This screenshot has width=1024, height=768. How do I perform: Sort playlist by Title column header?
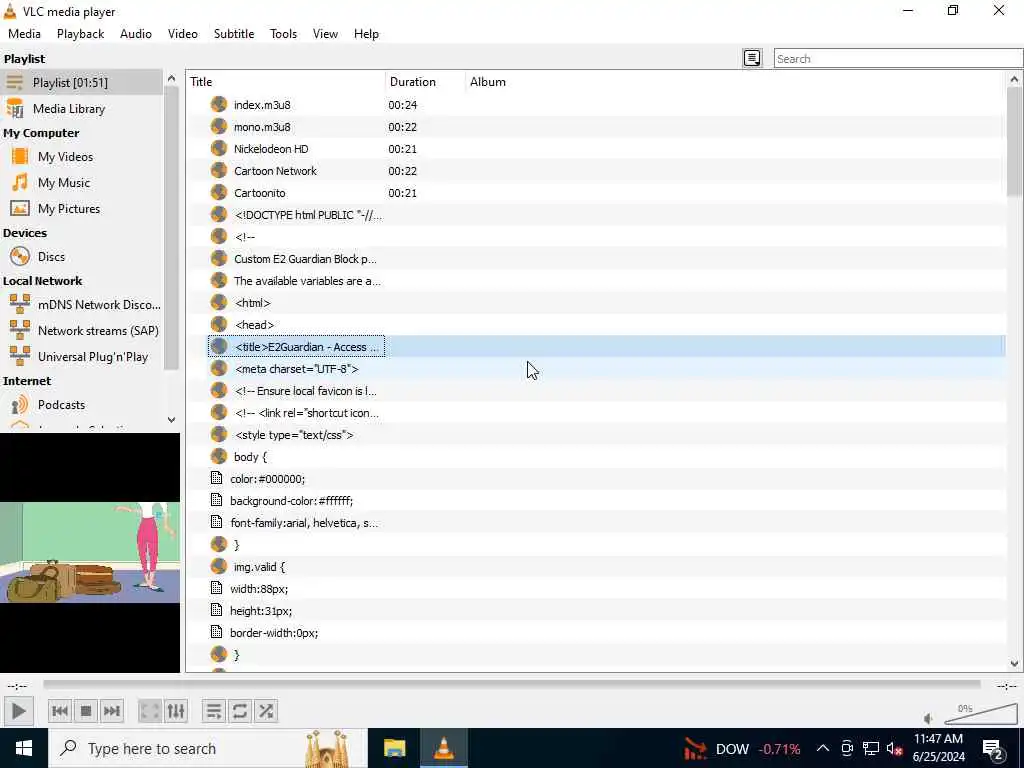click(286, 82)
